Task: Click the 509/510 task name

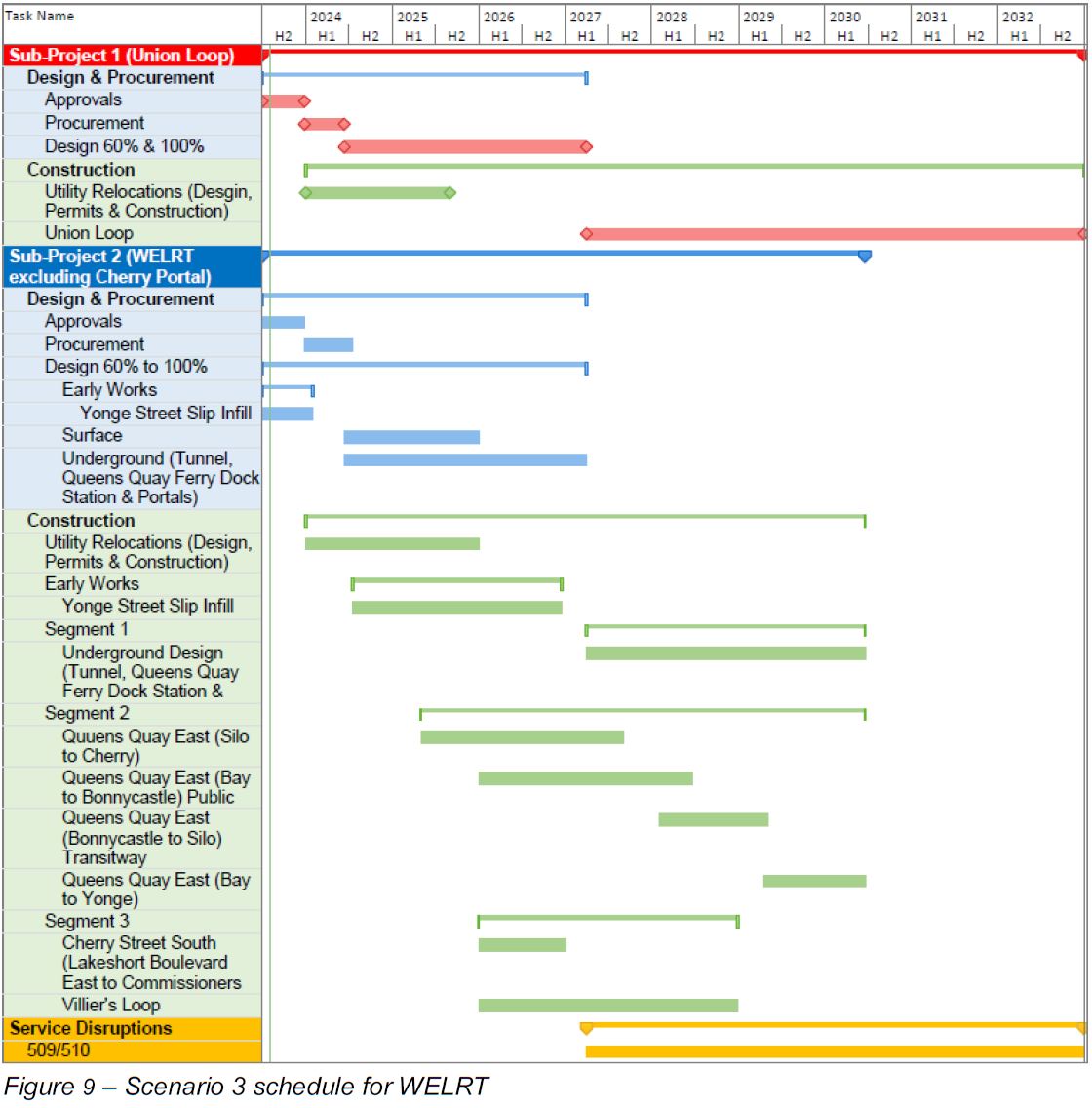Action: click(x=58, y=1050)
